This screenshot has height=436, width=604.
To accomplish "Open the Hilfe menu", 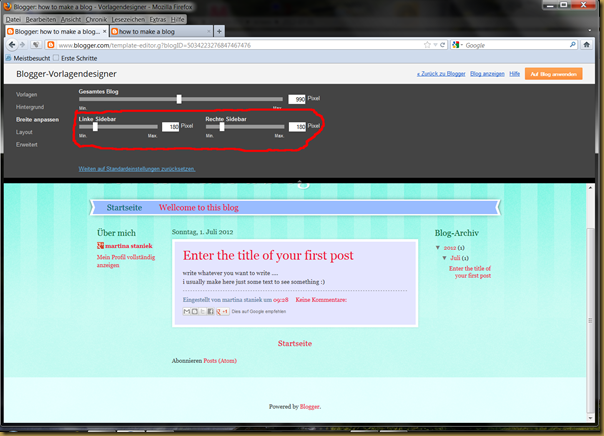I will point(177,19).
